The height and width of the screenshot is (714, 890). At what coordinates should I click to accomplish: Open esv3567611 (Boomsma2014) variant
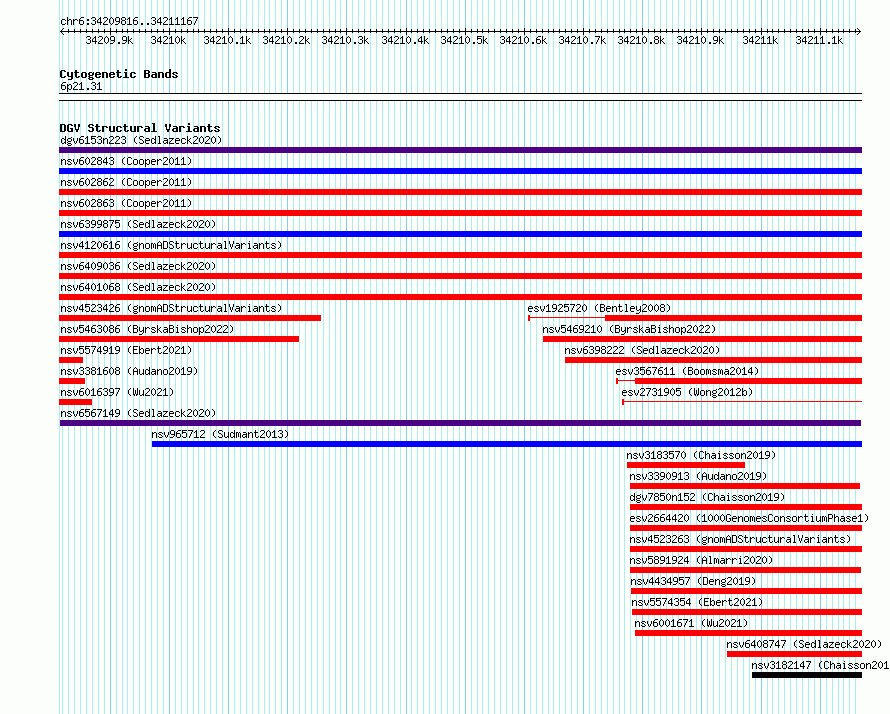[687, 371]
